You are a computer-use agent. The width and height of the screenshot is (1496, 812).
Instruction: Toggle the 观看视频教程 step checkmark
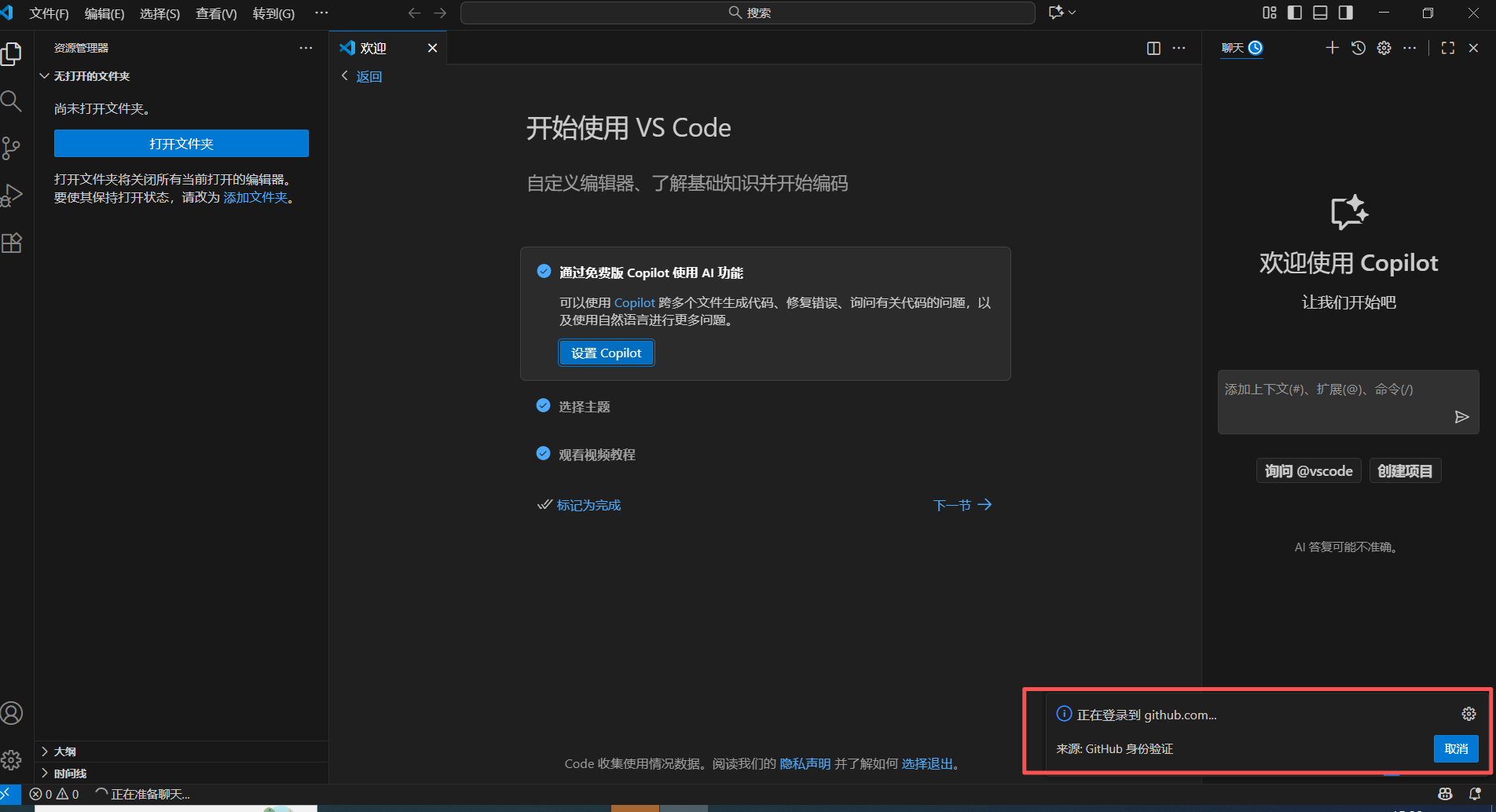(543, 453)
